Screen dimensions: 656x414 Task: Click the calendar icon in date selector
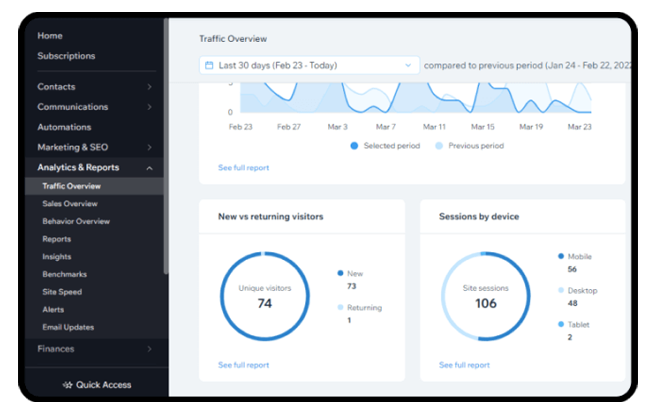coord(209,65)
